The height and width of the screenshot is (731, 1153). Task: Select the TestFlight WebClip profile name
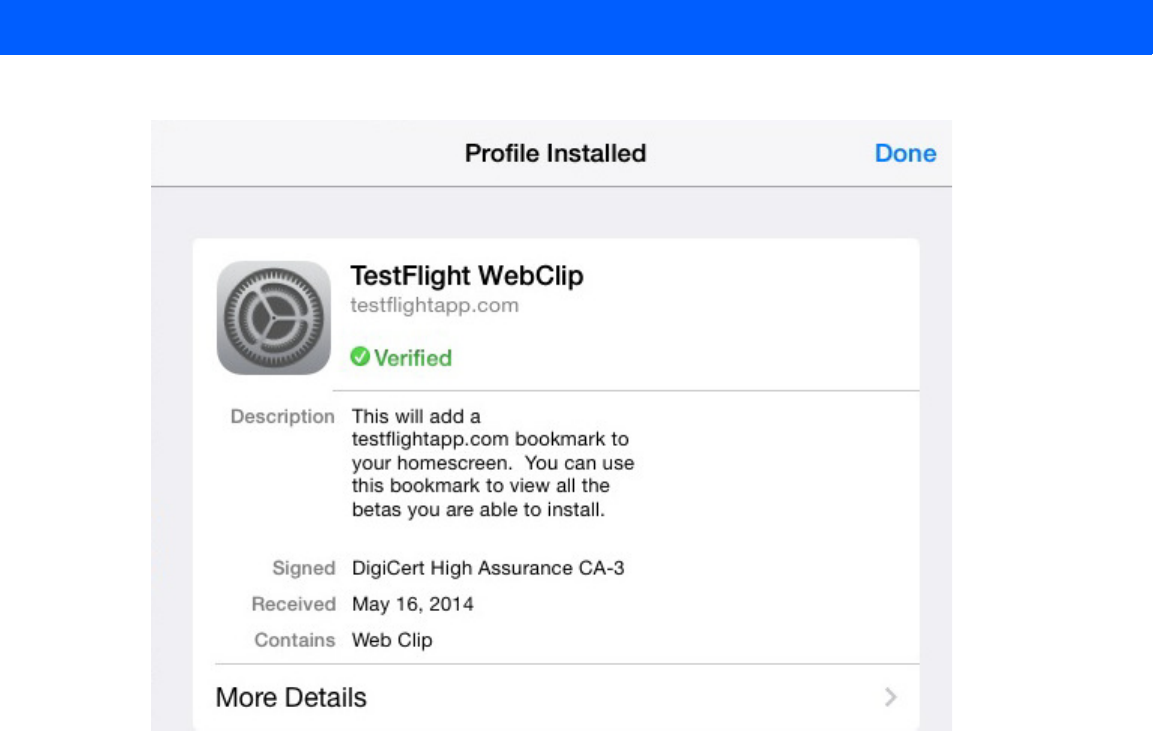(467, 276)
